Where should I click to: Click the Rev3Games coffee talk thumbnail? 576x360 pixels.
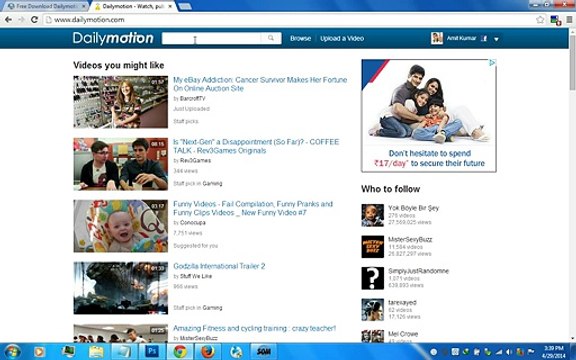(x=120, y=164)
